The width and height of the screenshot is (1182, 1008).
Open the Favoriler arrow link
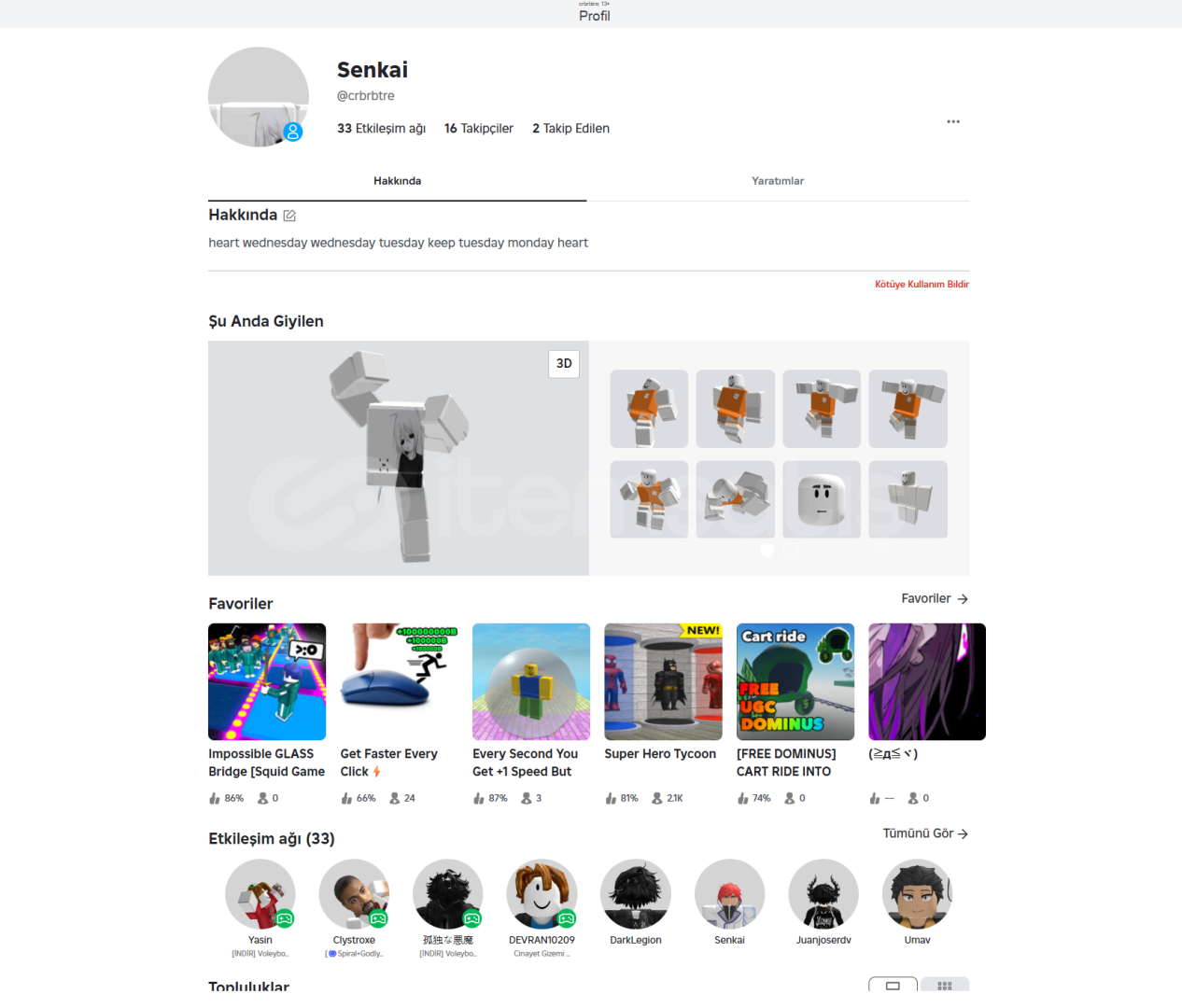coord(935,598)
